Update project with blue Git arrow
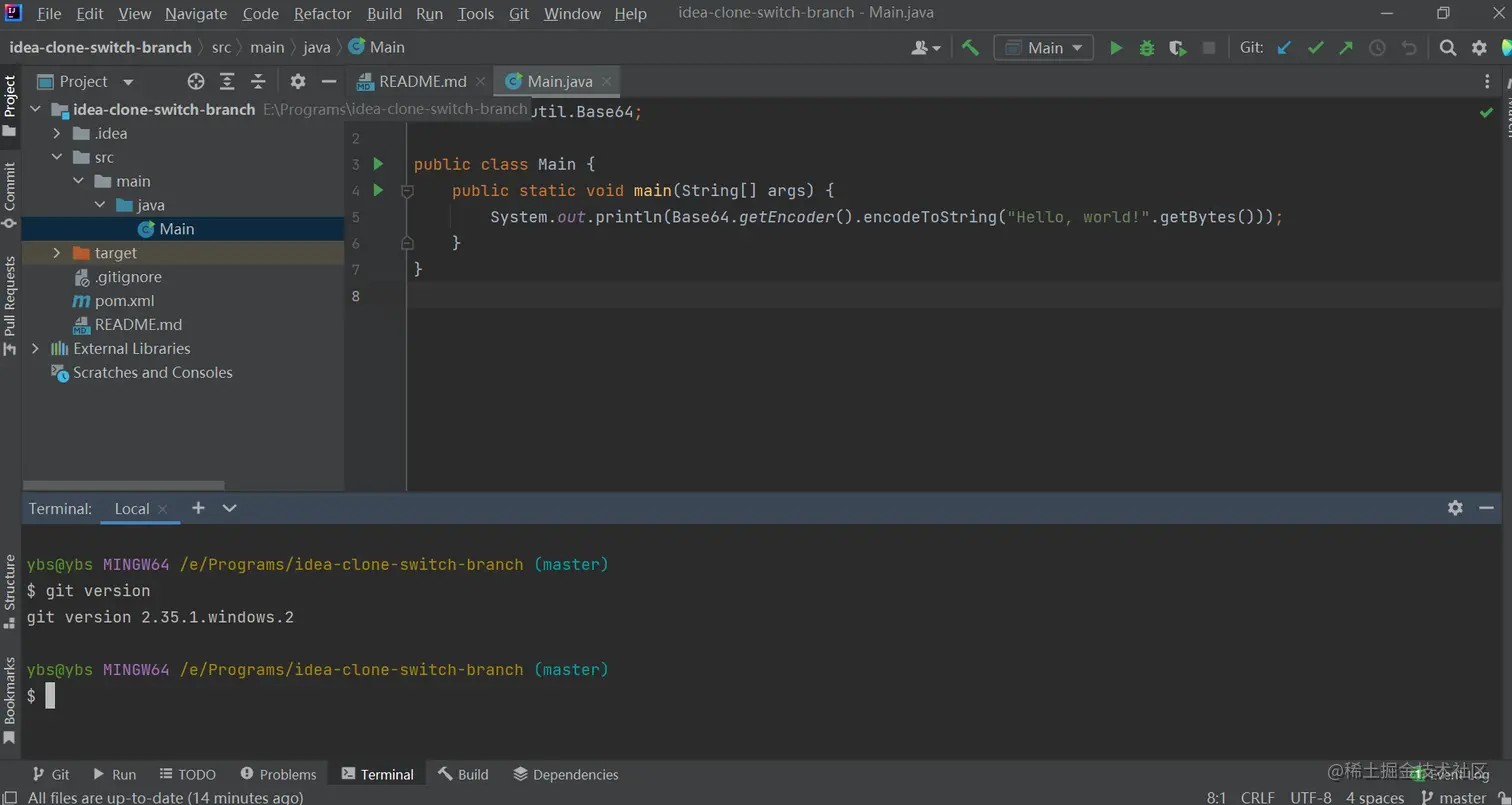This screenshot has width=1512, height=805. click(x=1285, y=47)
